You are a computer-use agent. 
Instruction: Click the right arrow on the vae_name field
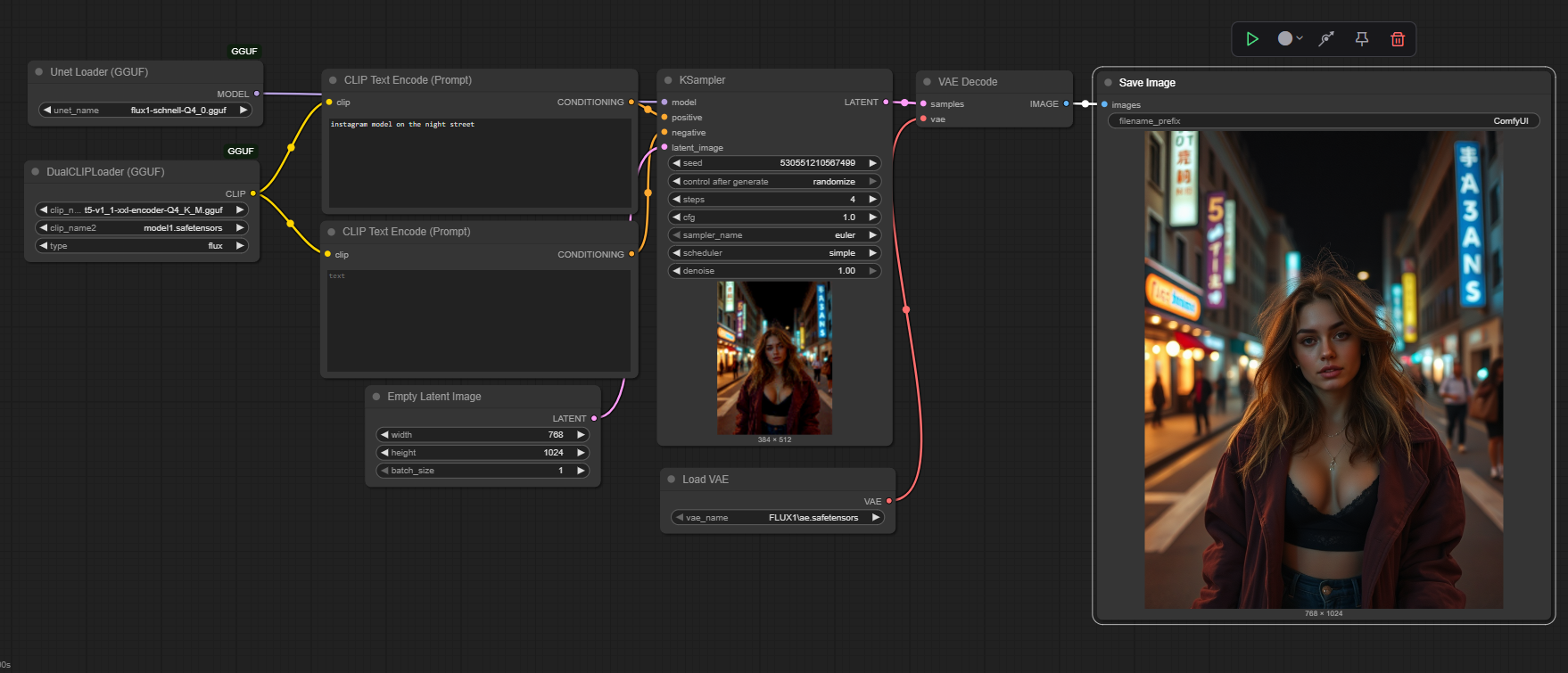[x=876, y=518]
